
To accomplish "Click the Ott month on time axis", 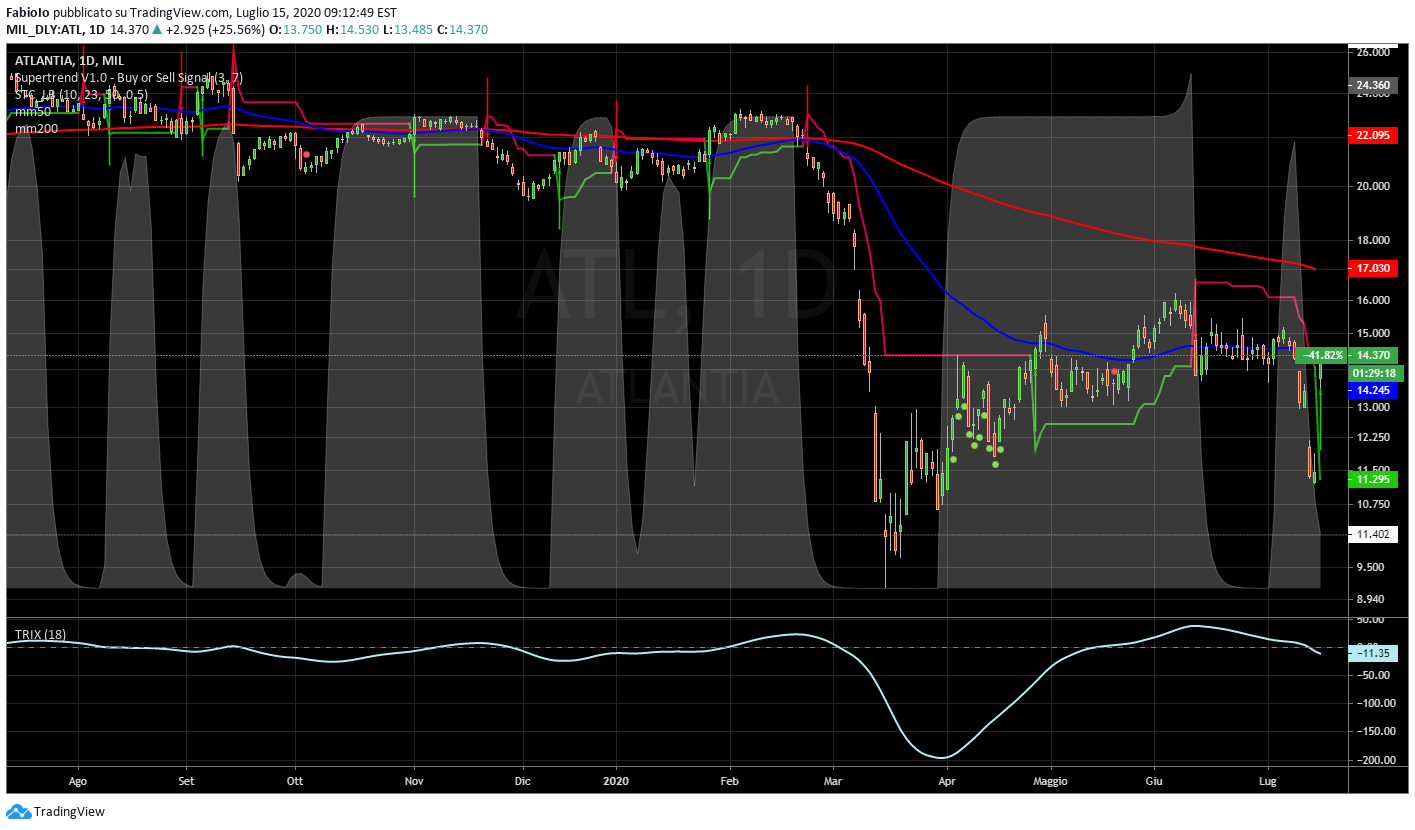I will pyautogui.click(x=294, y=781).
